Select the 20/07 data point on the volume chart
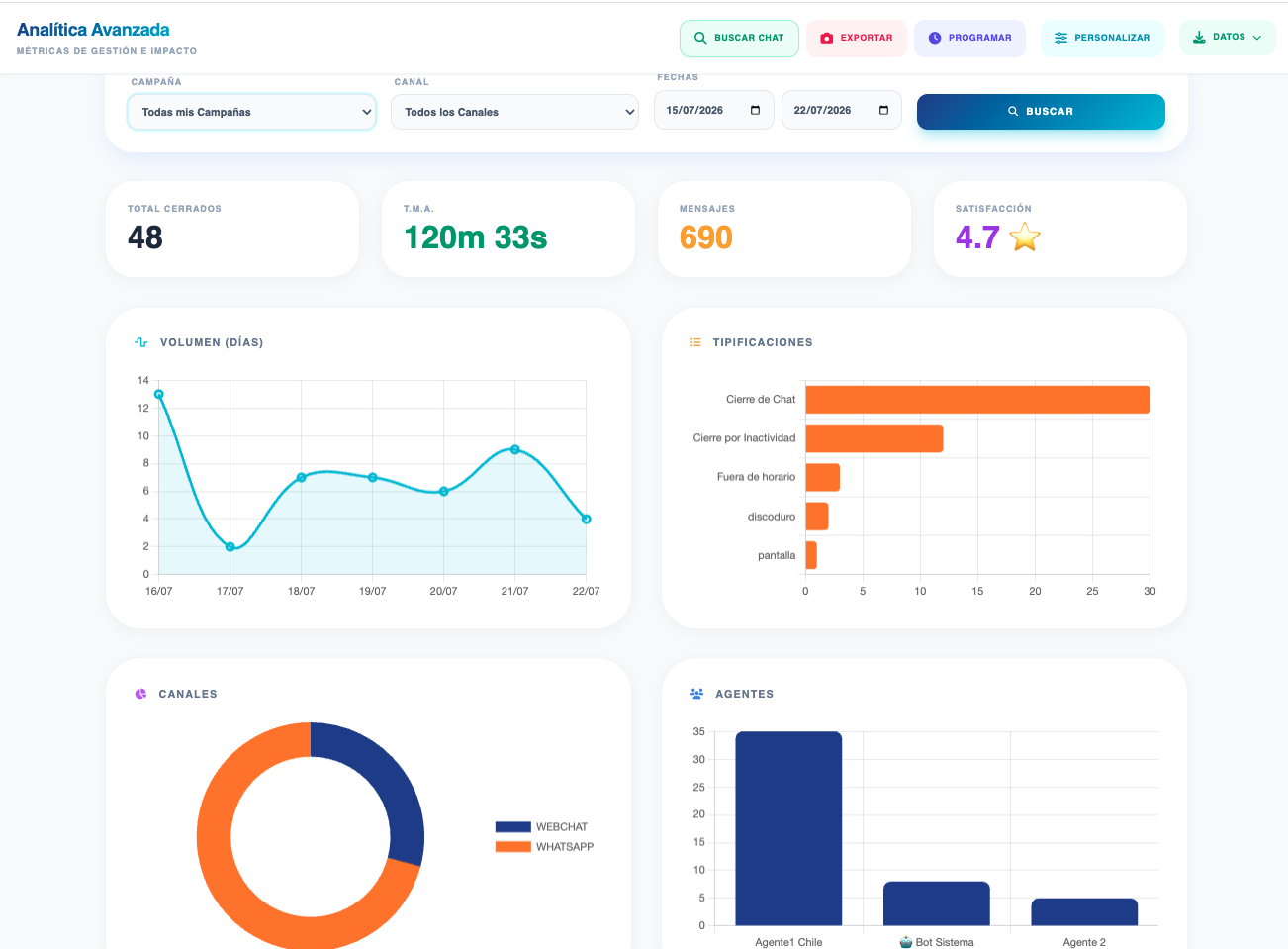The height and width of the screenshot is (949, 1288). tap(443, 491)
